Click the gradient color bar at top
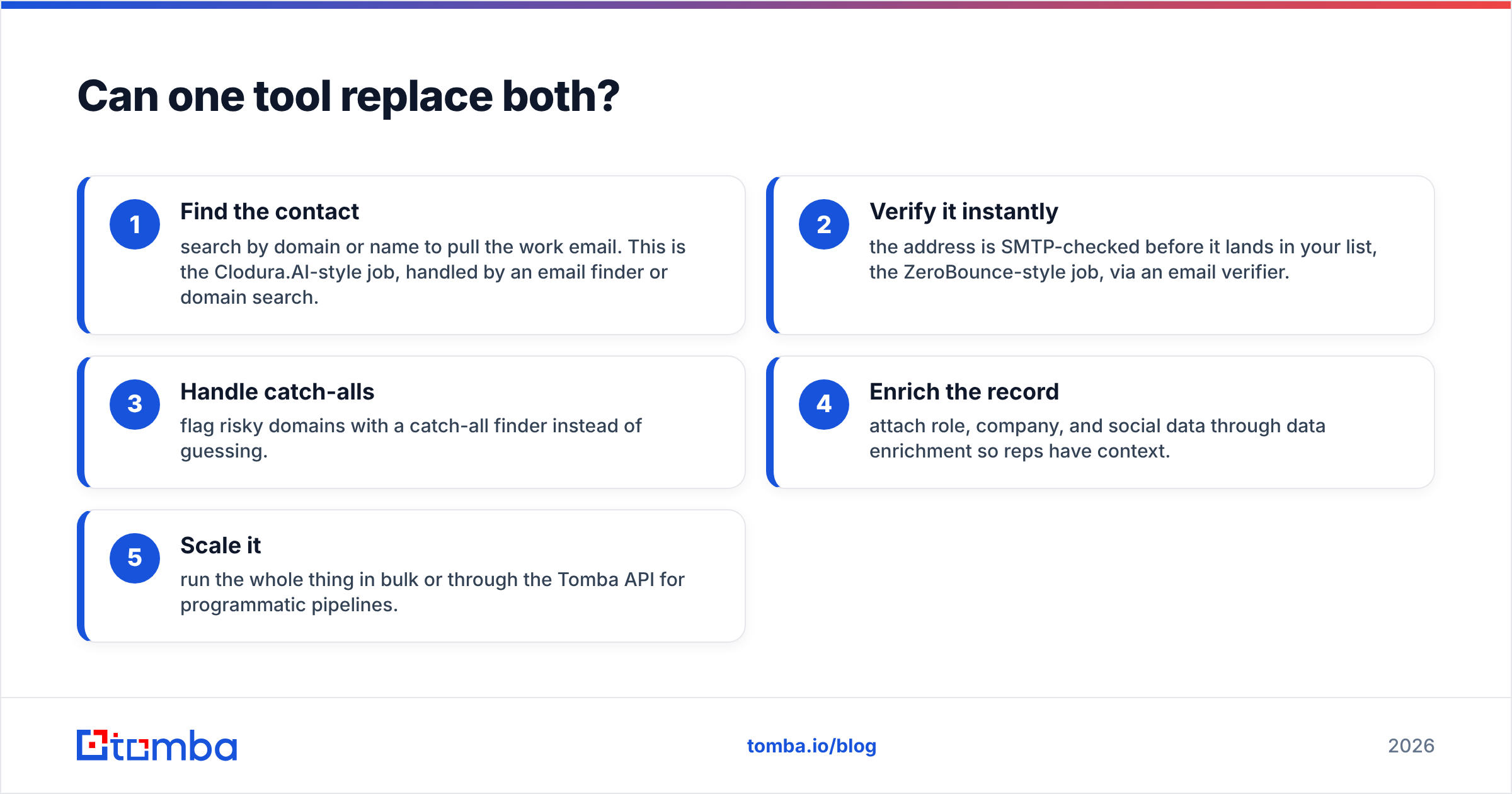Viewport: 1512px width, 794px height. [x=756, y=4]
